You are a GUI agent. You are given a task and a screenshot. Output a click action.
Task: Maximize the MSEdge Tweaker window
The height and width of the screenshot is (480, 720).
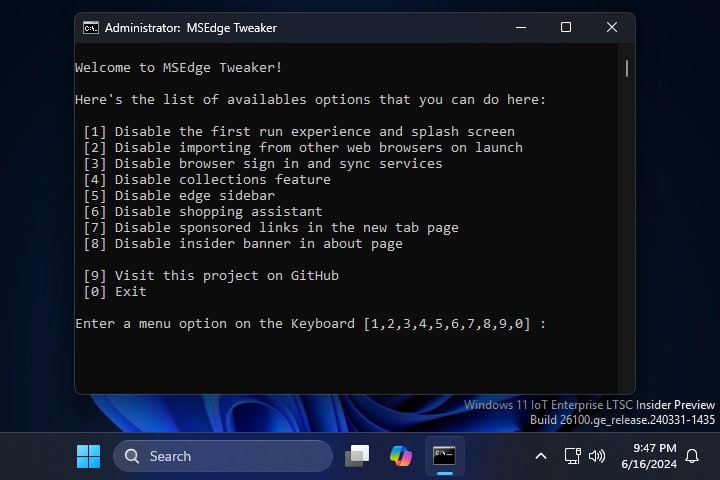point(566,28)
